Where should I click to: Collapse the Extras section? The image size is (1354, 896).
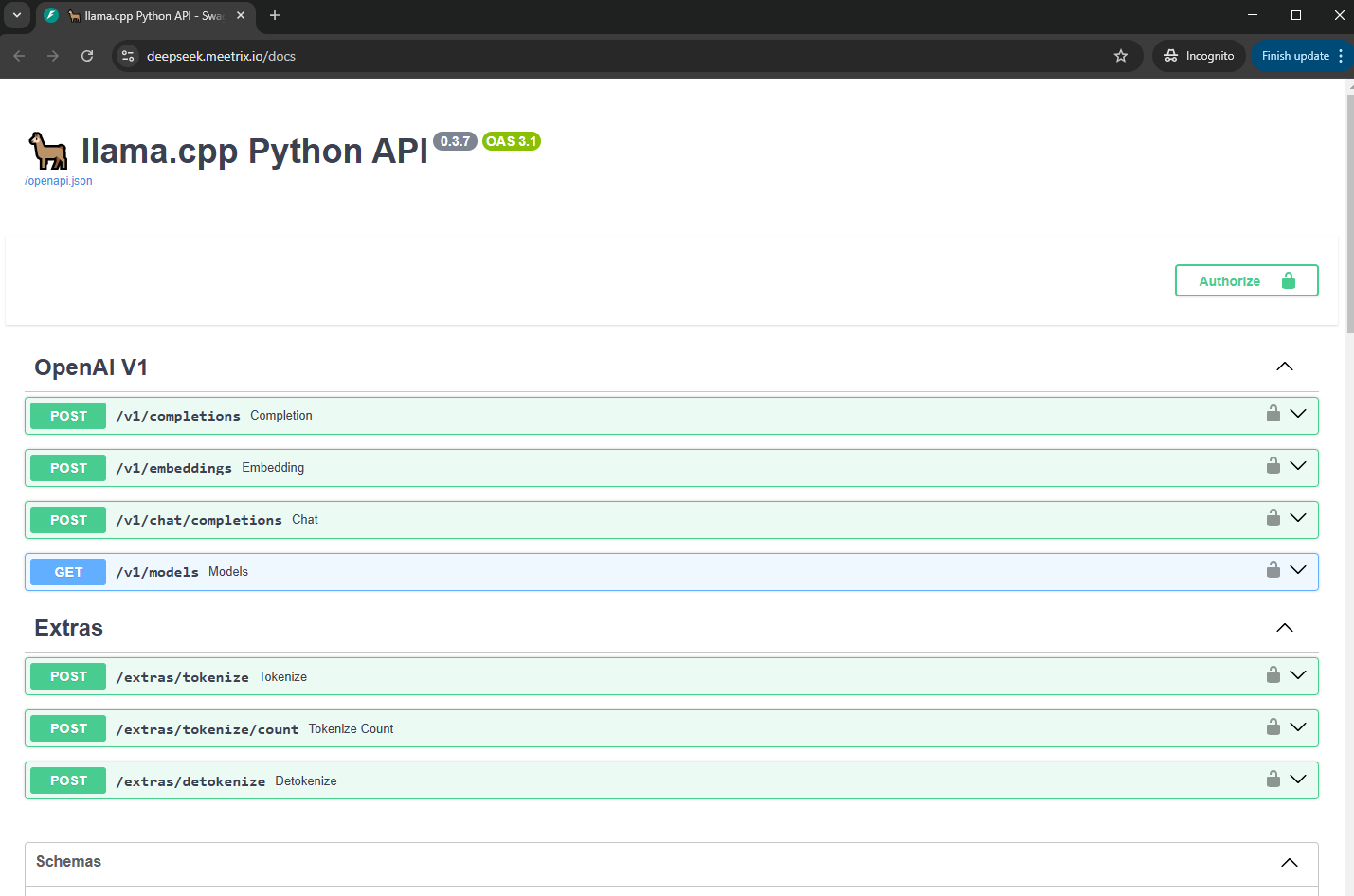(x=1285, y=628)
